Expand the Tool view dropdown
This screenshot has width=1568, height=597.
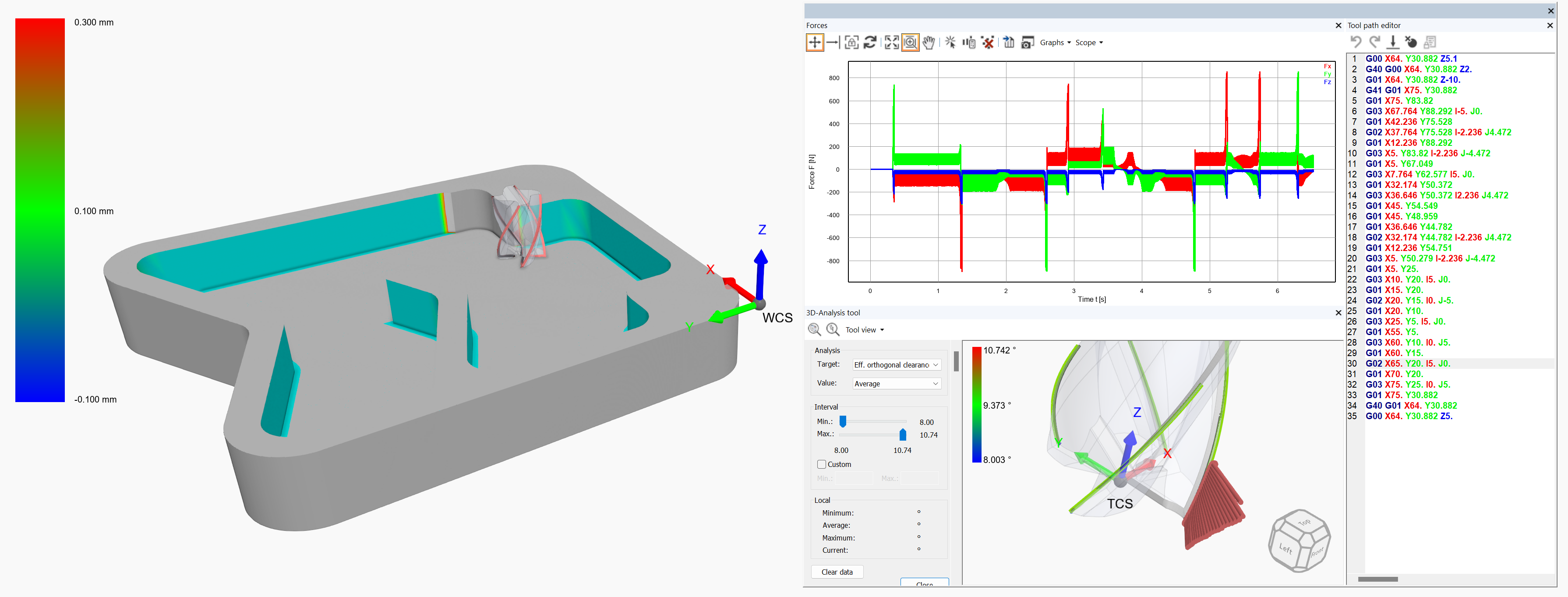coord(865,330)
